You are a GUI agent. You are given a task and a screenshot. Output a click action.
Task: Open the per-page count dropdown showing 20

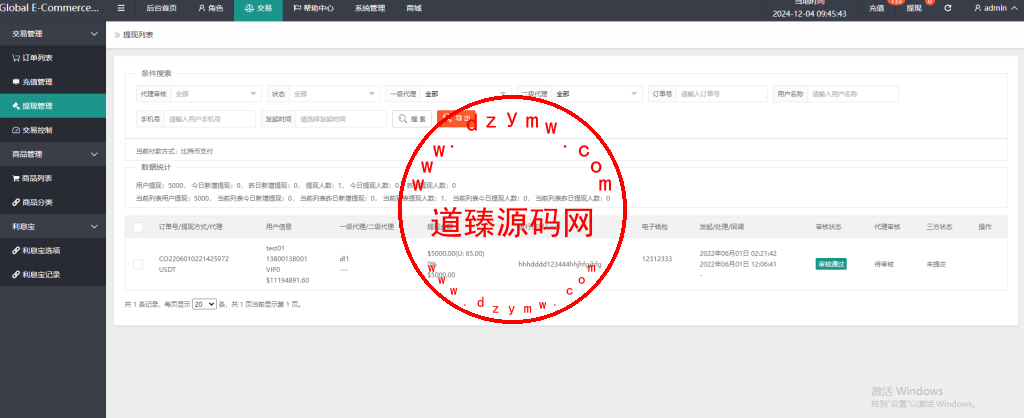tap(204, 304)
